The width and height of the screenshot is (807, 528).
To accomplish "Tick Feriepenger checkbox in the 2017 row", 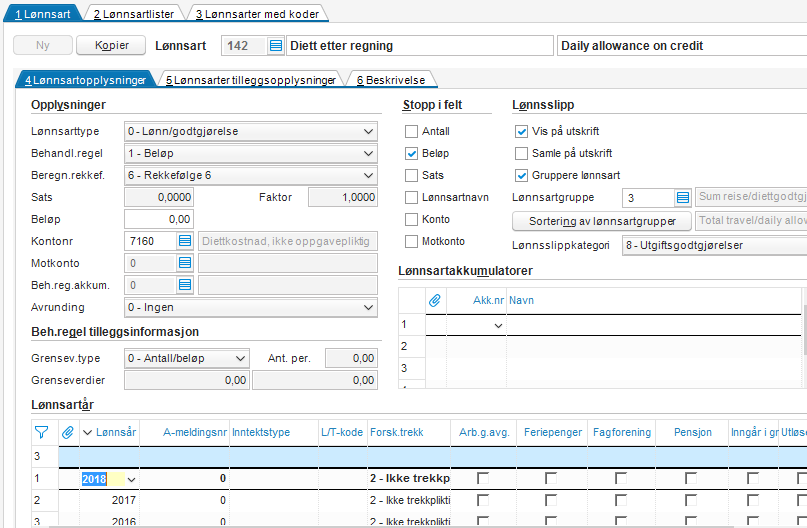I will pos(551,500).
